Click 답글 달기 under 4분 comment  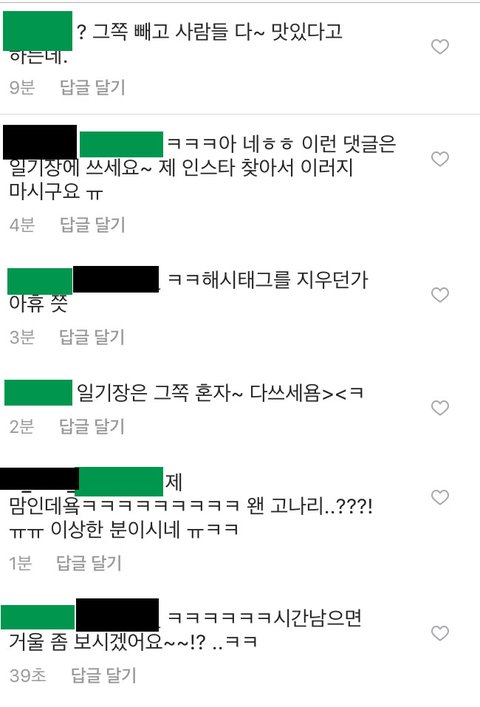coord(92,225)
